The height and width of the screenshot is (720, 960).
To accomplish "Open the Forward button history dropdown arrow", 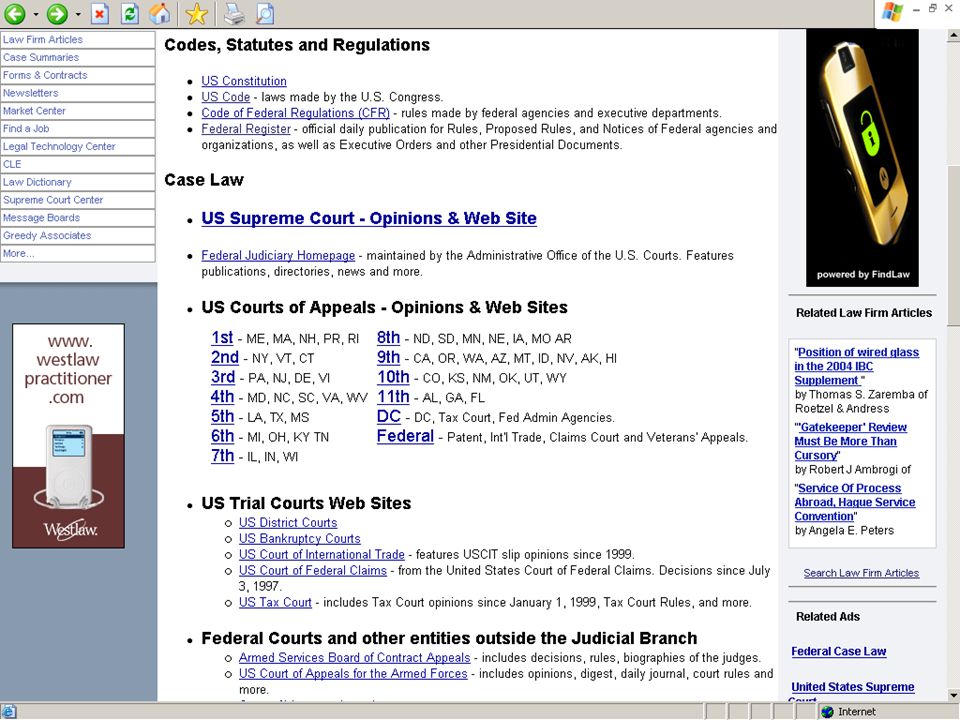I will pyautogui.click(x=78, y=14).
